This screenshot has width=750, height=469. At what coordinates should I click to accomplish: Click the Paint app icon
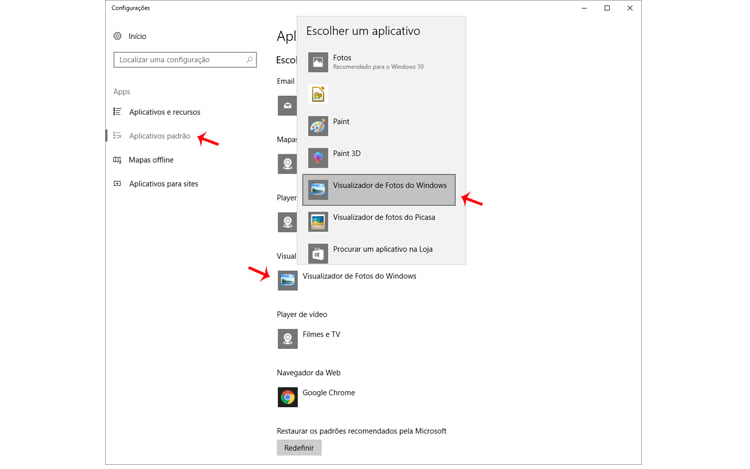click(318, 126)
